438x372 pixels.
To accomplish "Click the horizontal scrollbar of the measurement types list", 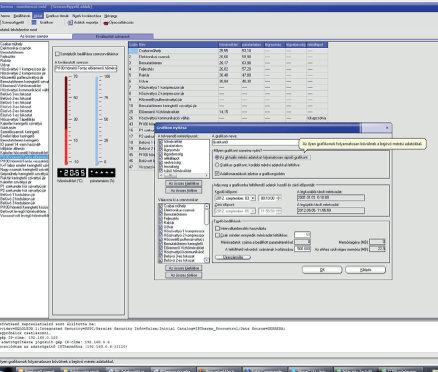I will (x=184, y=175).
